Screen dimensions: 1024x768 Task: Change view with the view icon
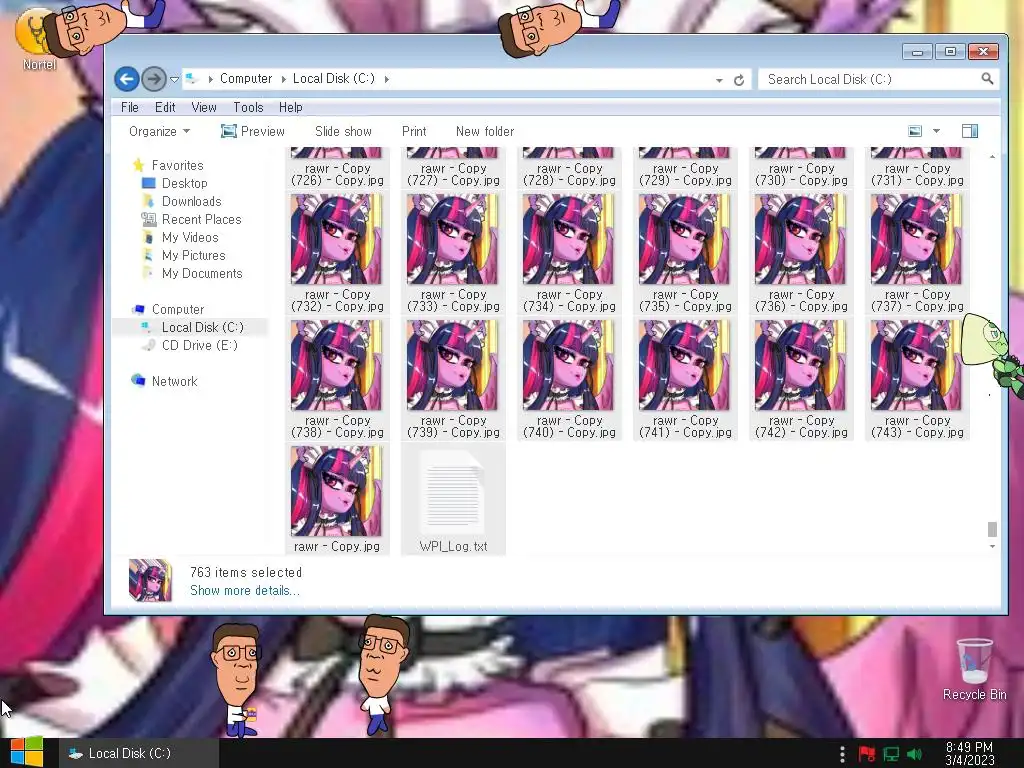915,131
